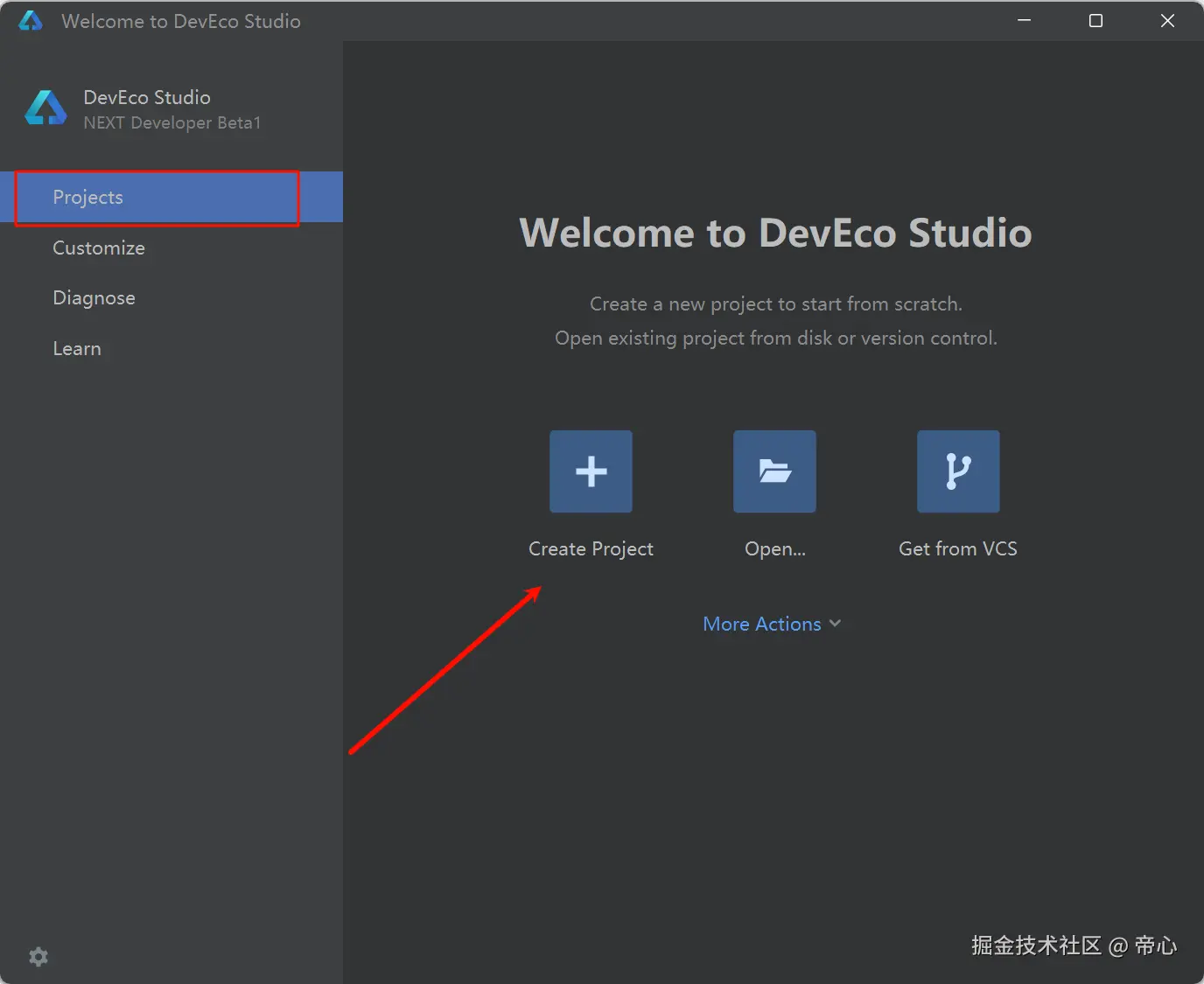Click the Create Project plus icon
1204x984 pixels.
(591, 471)
